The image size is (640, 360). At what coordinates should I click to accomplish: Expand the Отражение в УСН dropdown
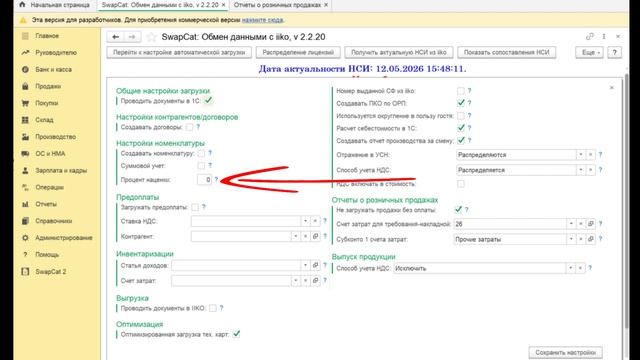pyautogui.click(x=581, y=155)
